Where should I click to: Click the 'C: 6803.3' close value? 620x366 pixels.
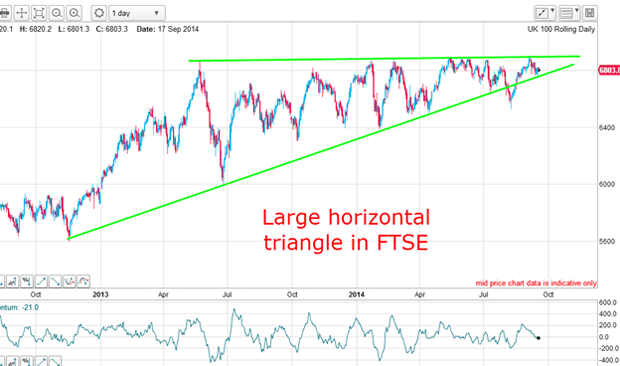point(112,29)
